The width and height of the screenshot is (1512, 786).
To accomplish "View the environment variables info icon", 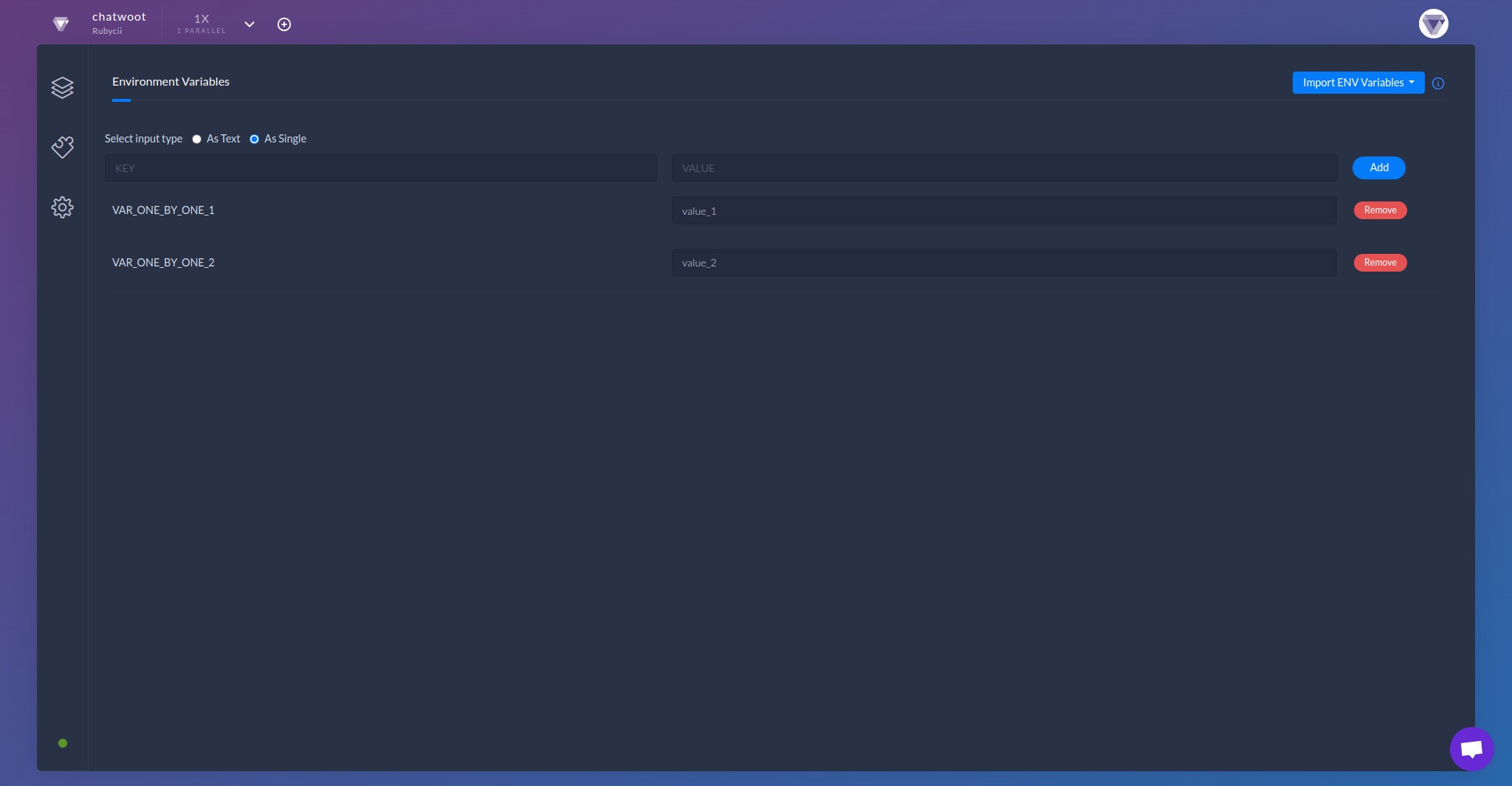I will click(1437, 83).
